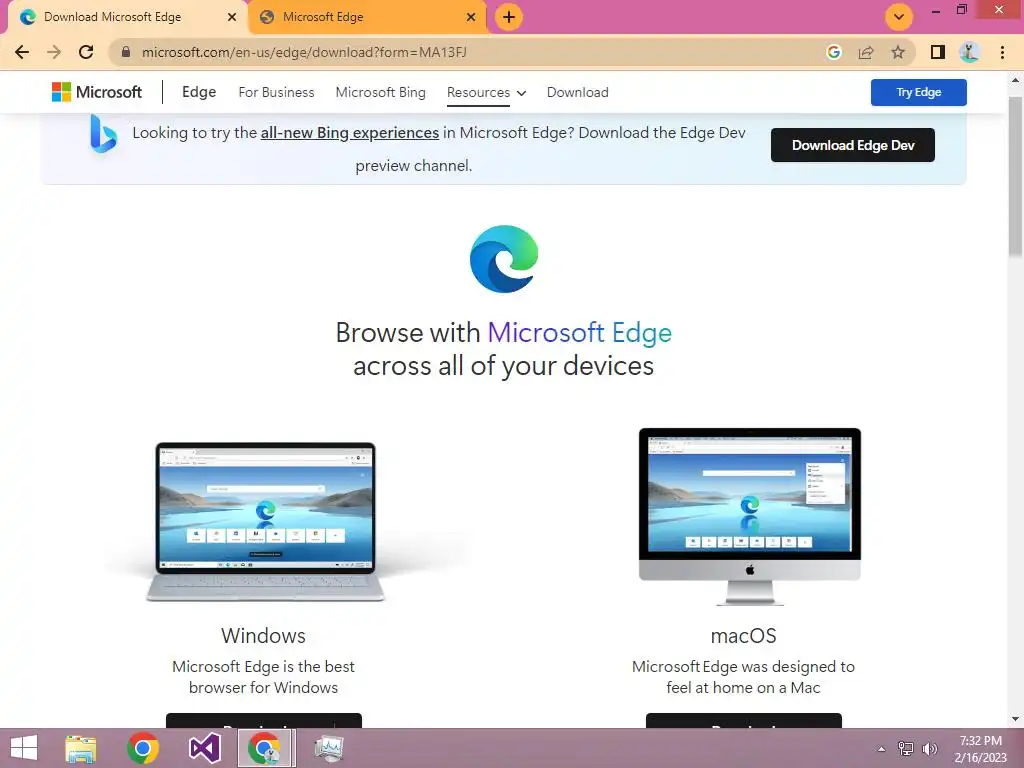Open the Chrome profile avatar
The height and width of the screenshot is (768, 1024).
click(x=969, y=52)
